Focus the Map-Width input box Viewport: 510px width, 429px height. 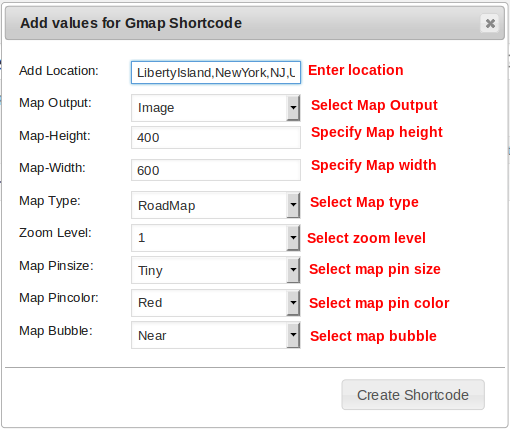216,170
